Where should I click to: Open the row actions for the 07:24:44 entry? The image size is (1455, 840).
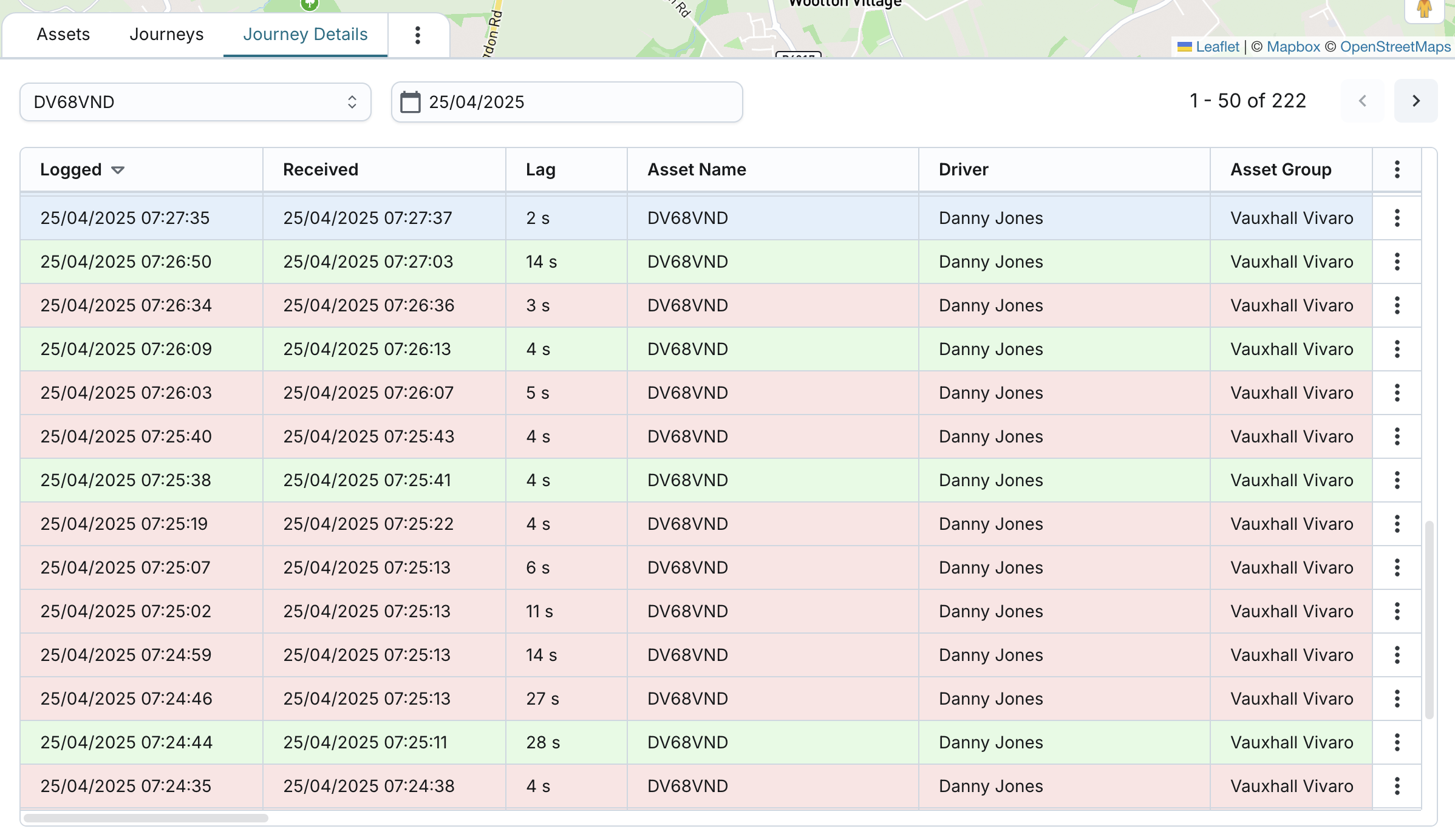1397,742
